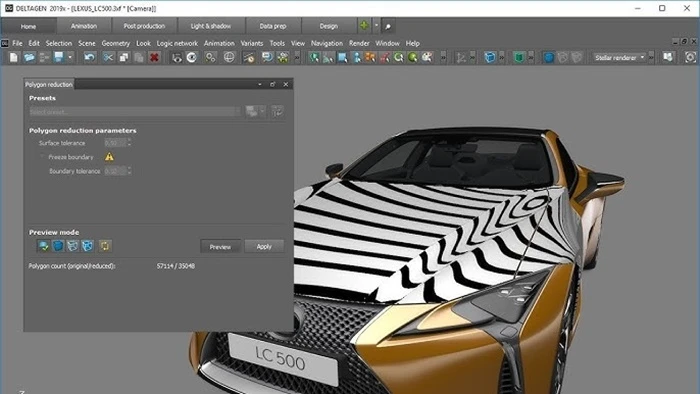Toggle the shaded blue cube render mode
The image size is (700, 394).
[549, 57]
